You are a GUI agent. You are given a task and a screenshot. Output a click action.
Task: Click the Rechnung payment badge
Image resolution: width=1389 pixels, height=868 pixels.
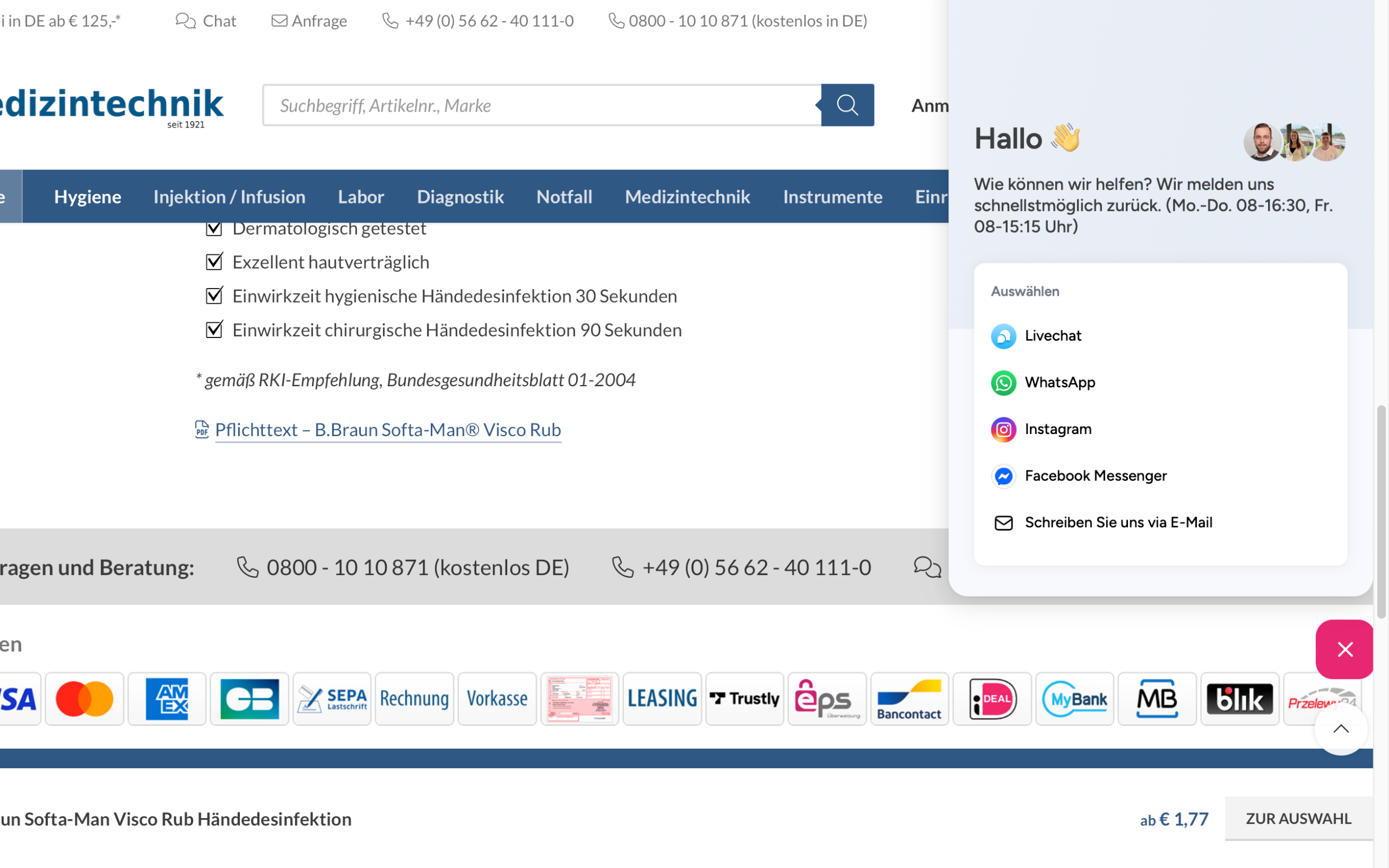pos(415,699)
